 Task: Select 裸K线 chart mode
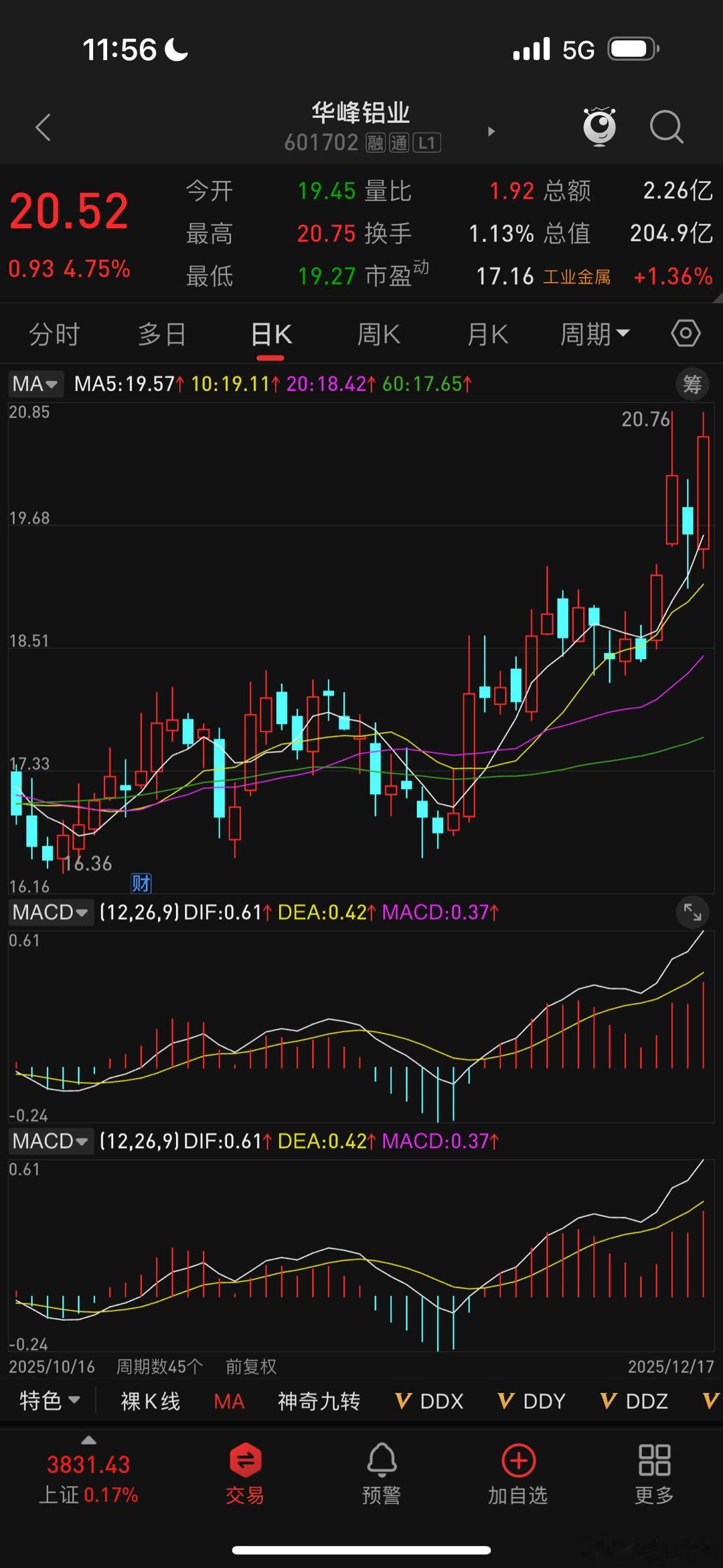[x=151, y=1401]
